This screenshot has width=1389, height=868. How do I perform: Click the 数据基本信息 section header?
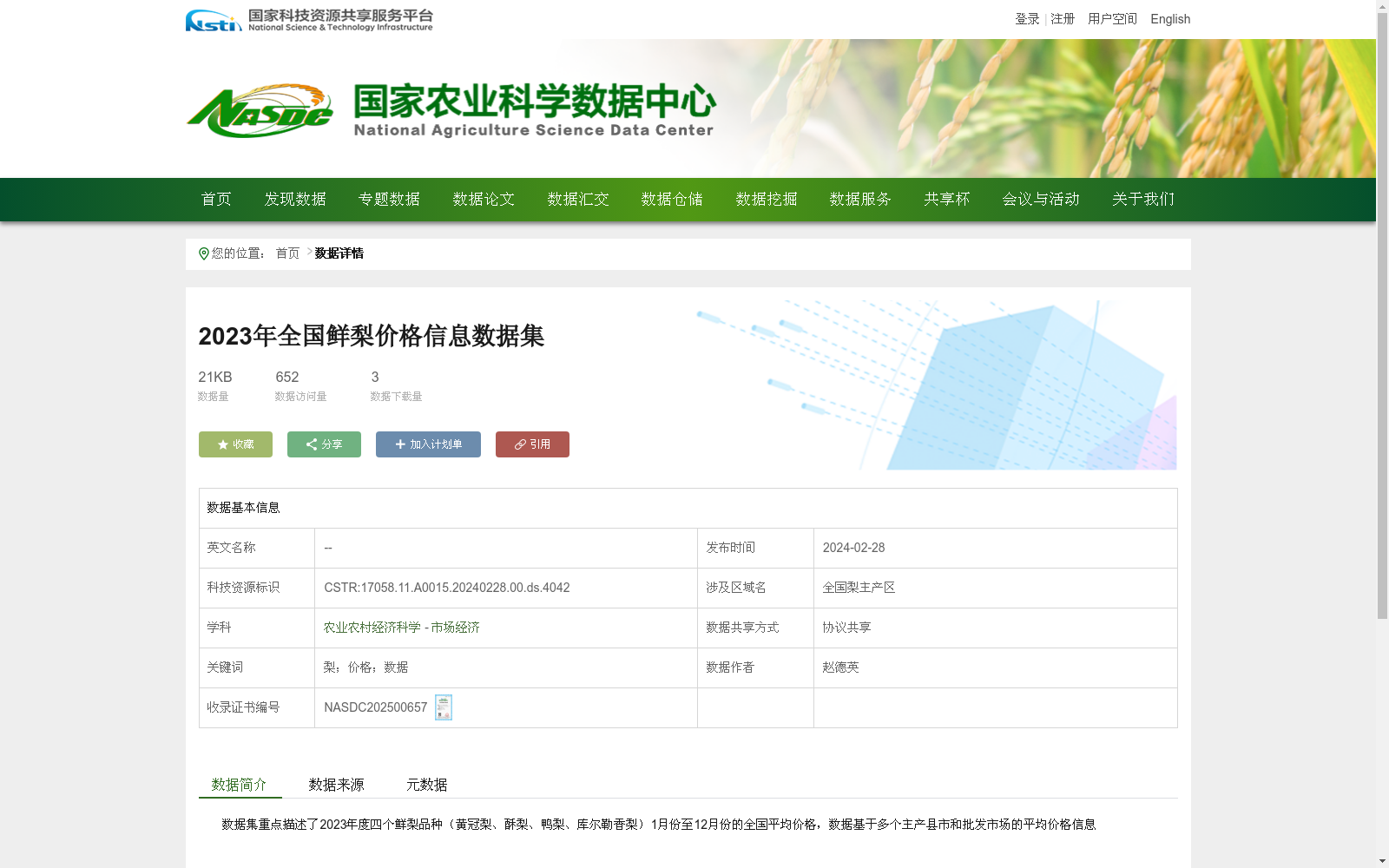[243, 508]
